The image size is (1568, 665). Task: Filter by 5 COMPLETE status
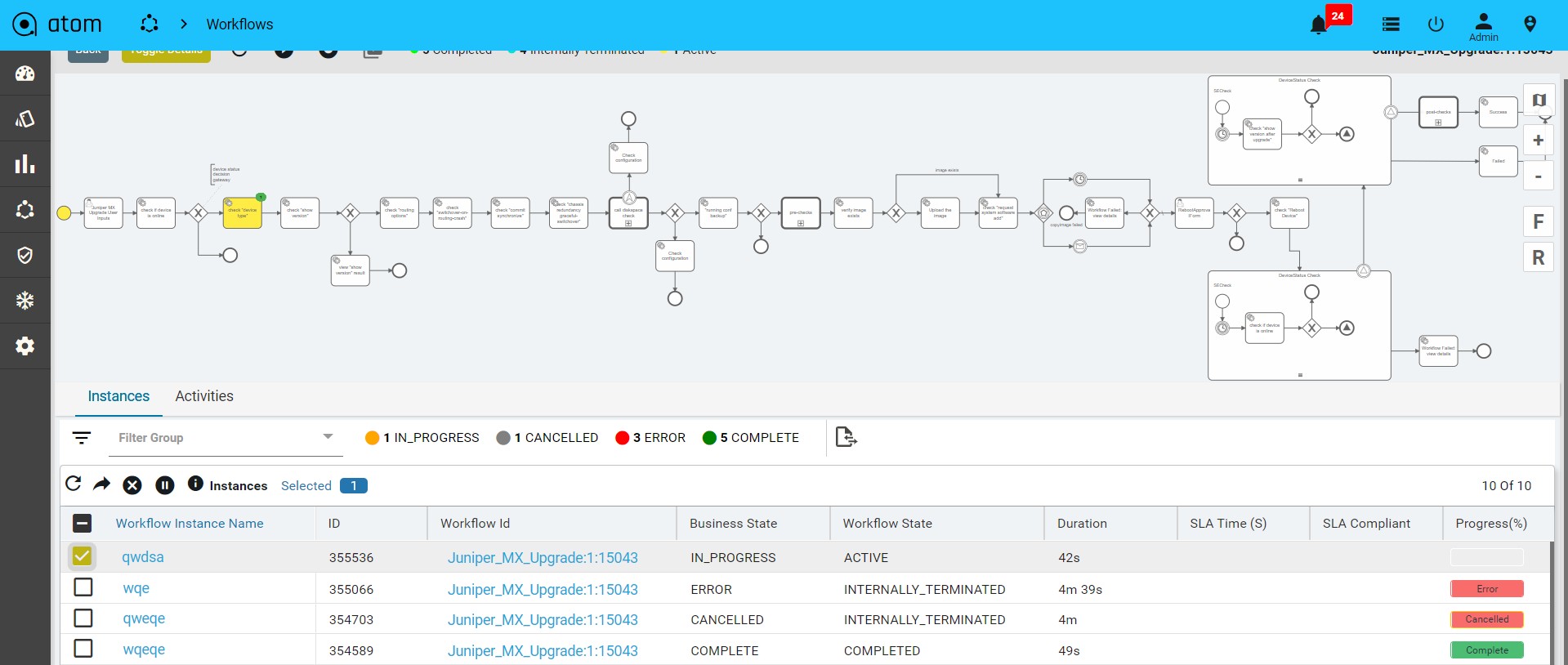click(x=751, y=438)
